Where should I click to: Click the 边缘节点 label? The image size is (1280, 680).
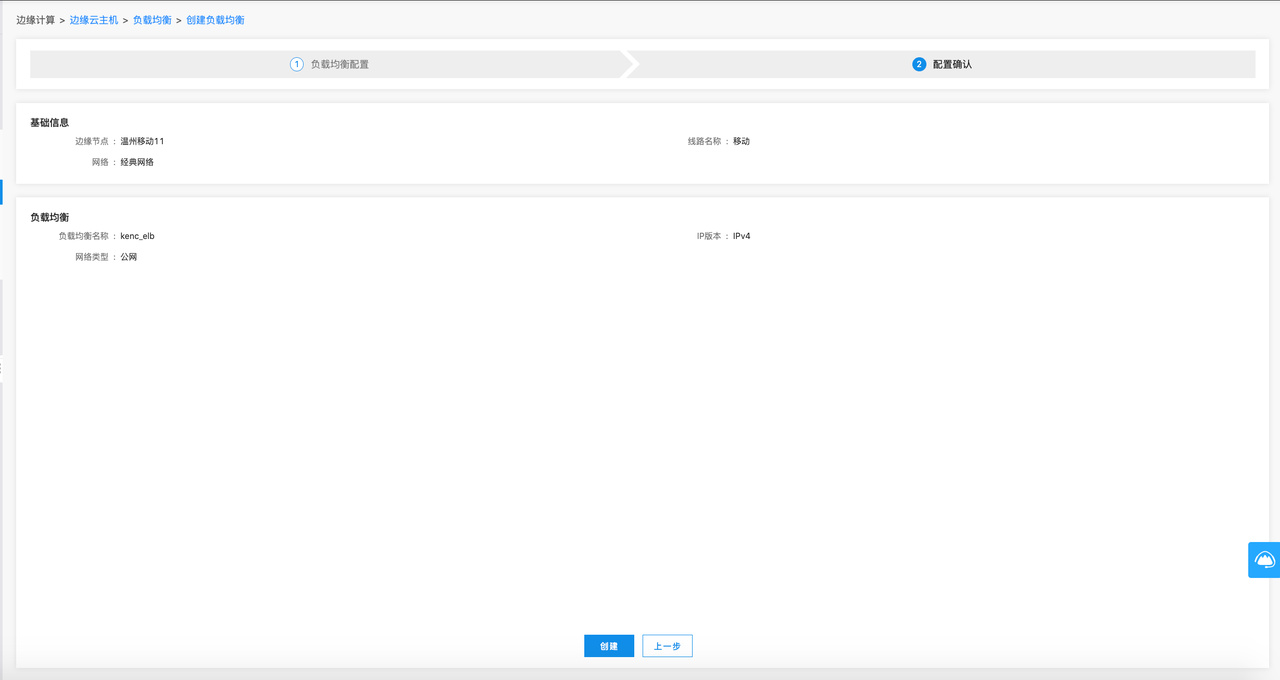coord(92,141)
